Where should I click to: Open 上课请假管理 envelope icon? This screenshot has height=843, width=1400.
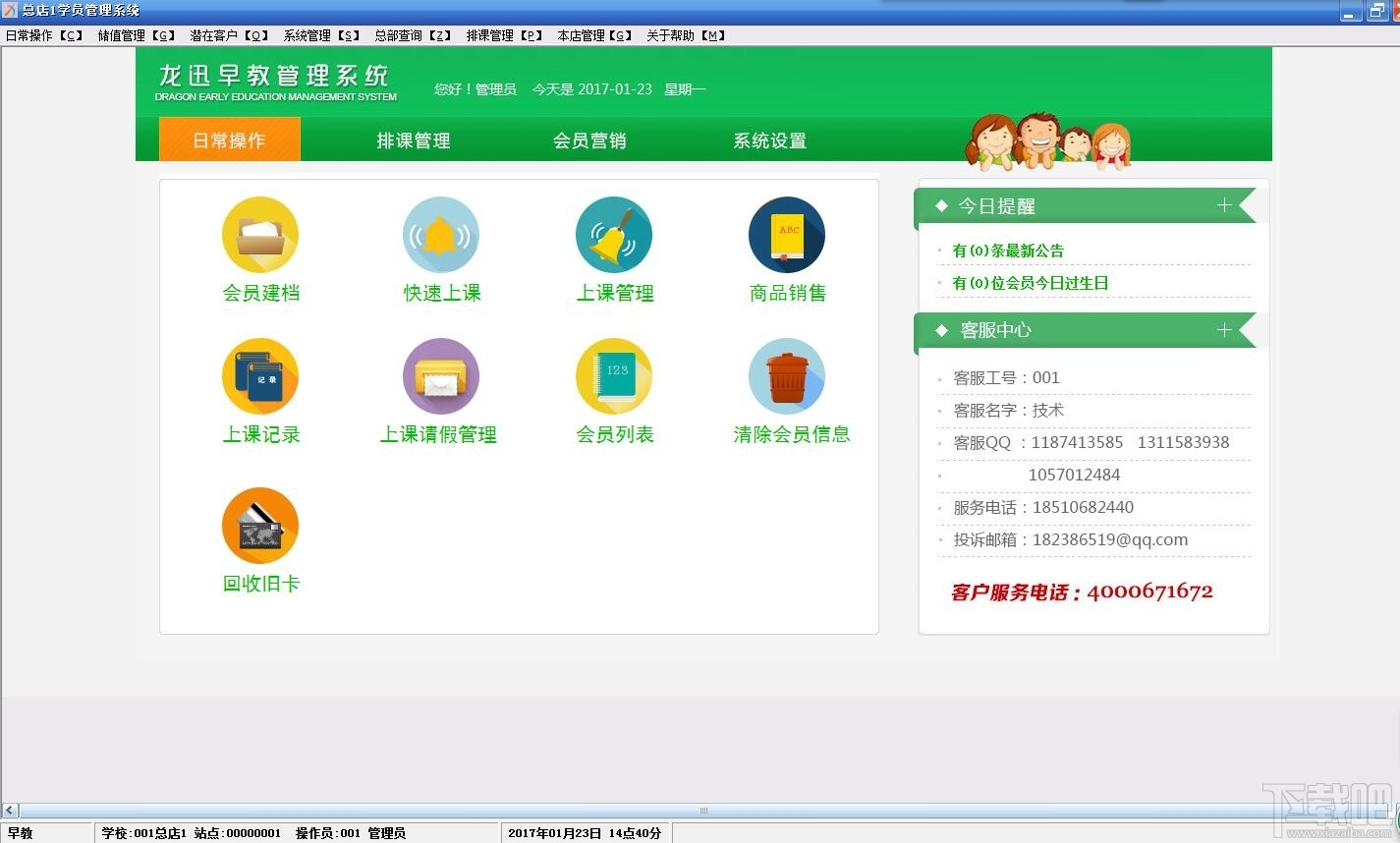click(441, 376)
